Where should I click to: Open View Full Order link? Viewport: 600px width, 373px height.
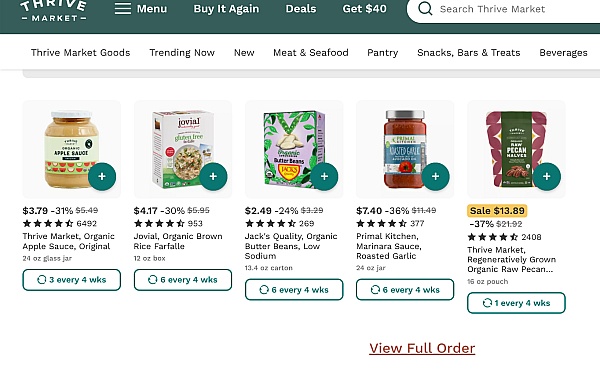(x=422, y=348)
